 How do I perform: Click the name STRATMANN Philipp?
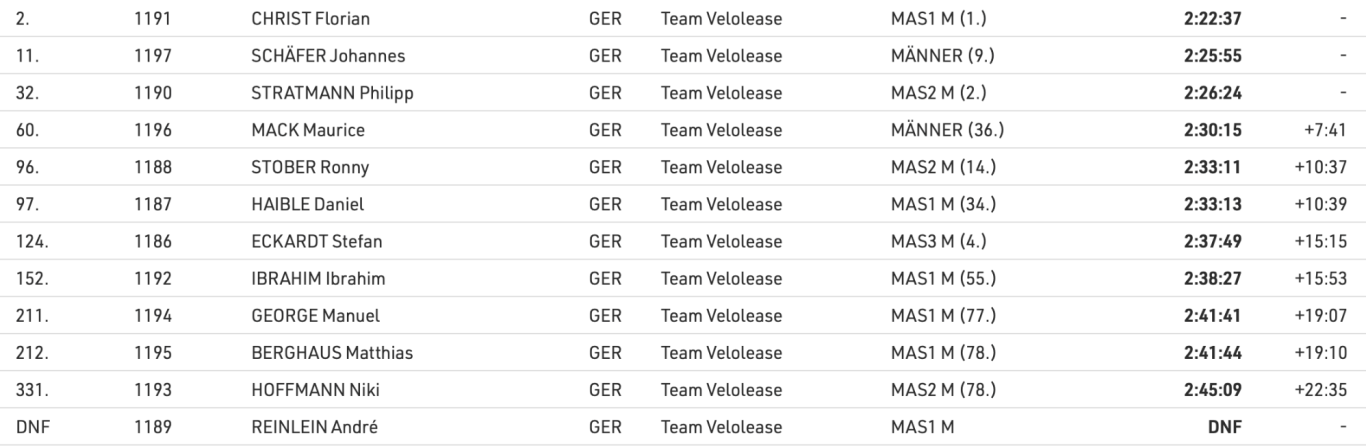click(332, 93)
